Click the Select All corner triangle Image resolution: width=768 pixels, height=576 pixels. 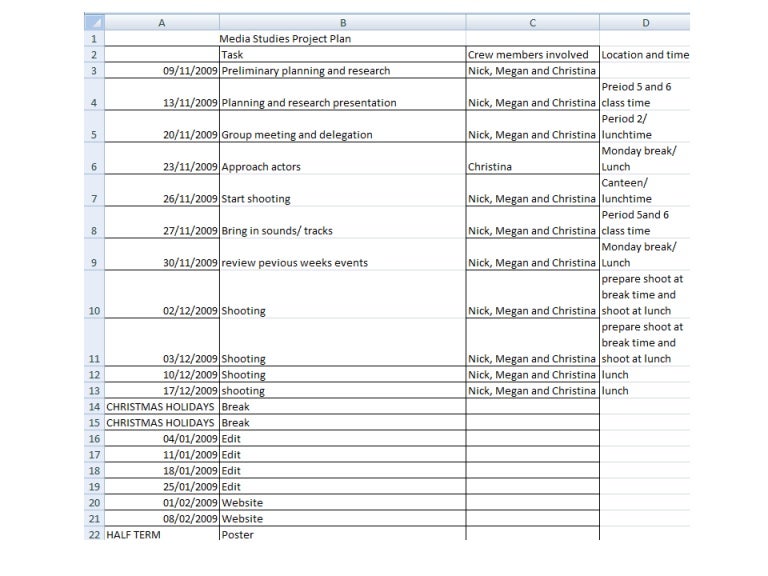(x=93, y=22)
